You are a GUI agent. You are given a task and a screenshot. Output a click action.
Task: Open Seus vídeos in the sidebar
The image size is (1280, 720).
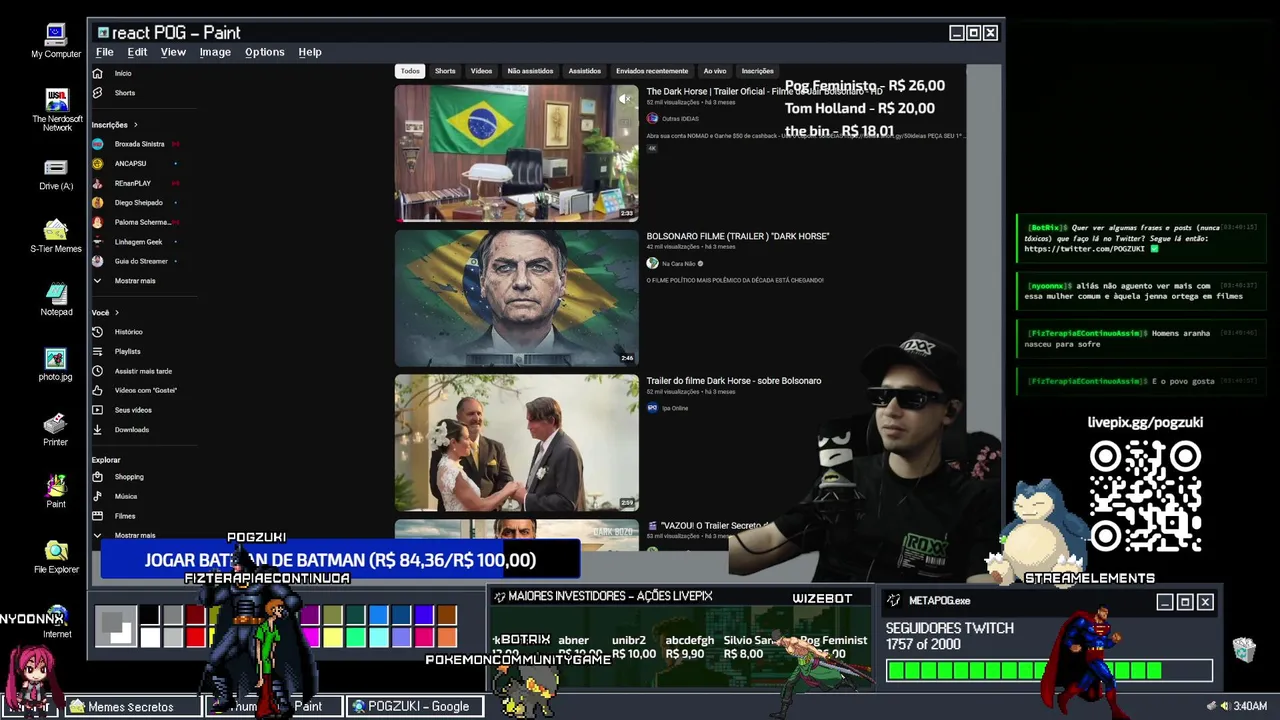pos(123,410)
